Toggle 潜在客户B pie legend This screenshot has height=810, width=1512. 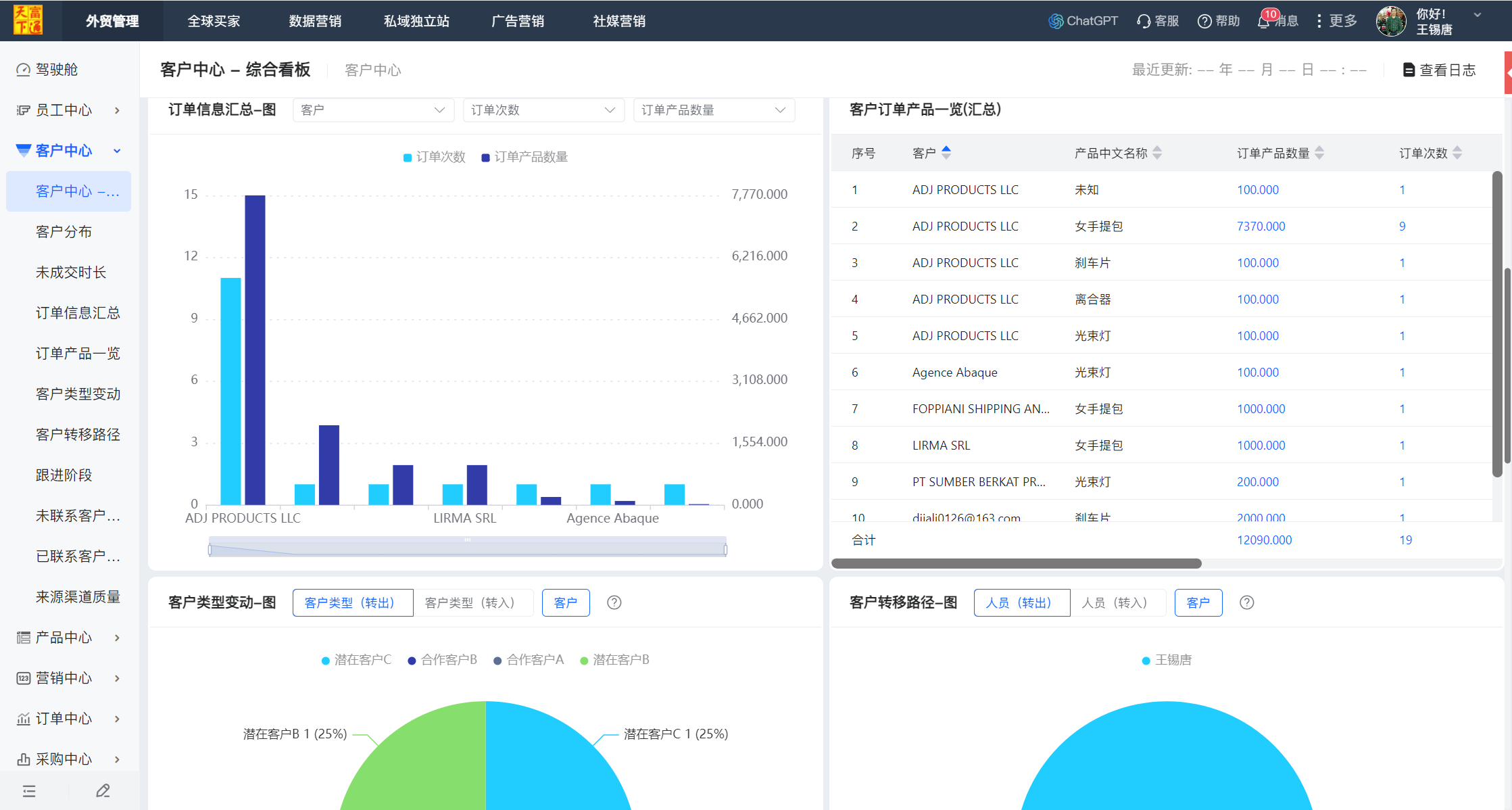614,660
